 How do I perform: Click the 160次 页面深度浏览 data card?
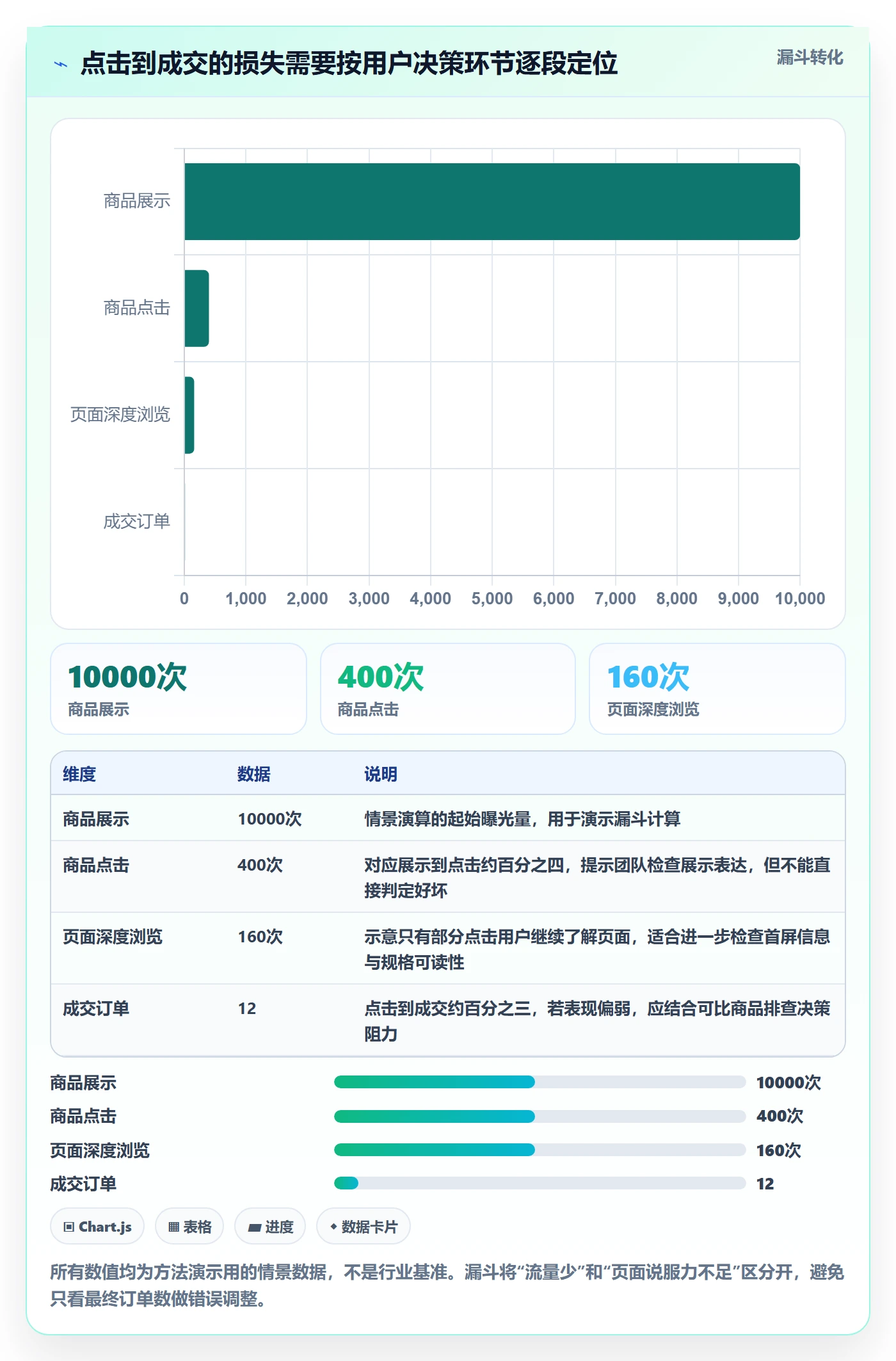(717, 689)
